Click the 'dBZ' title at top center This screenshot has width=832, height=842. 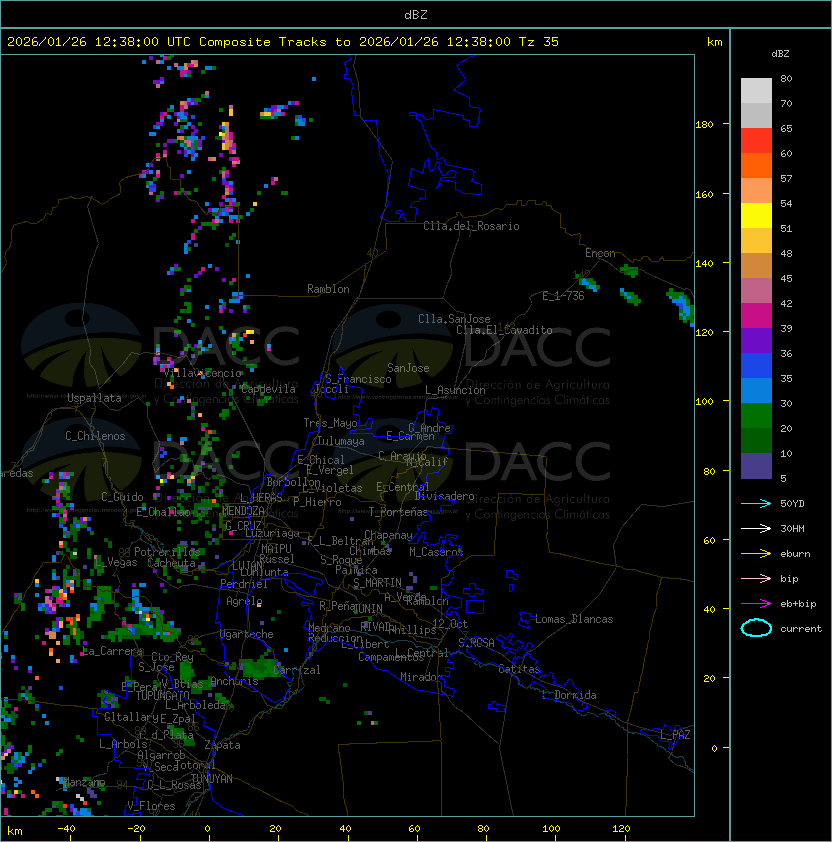click(416, 14)
